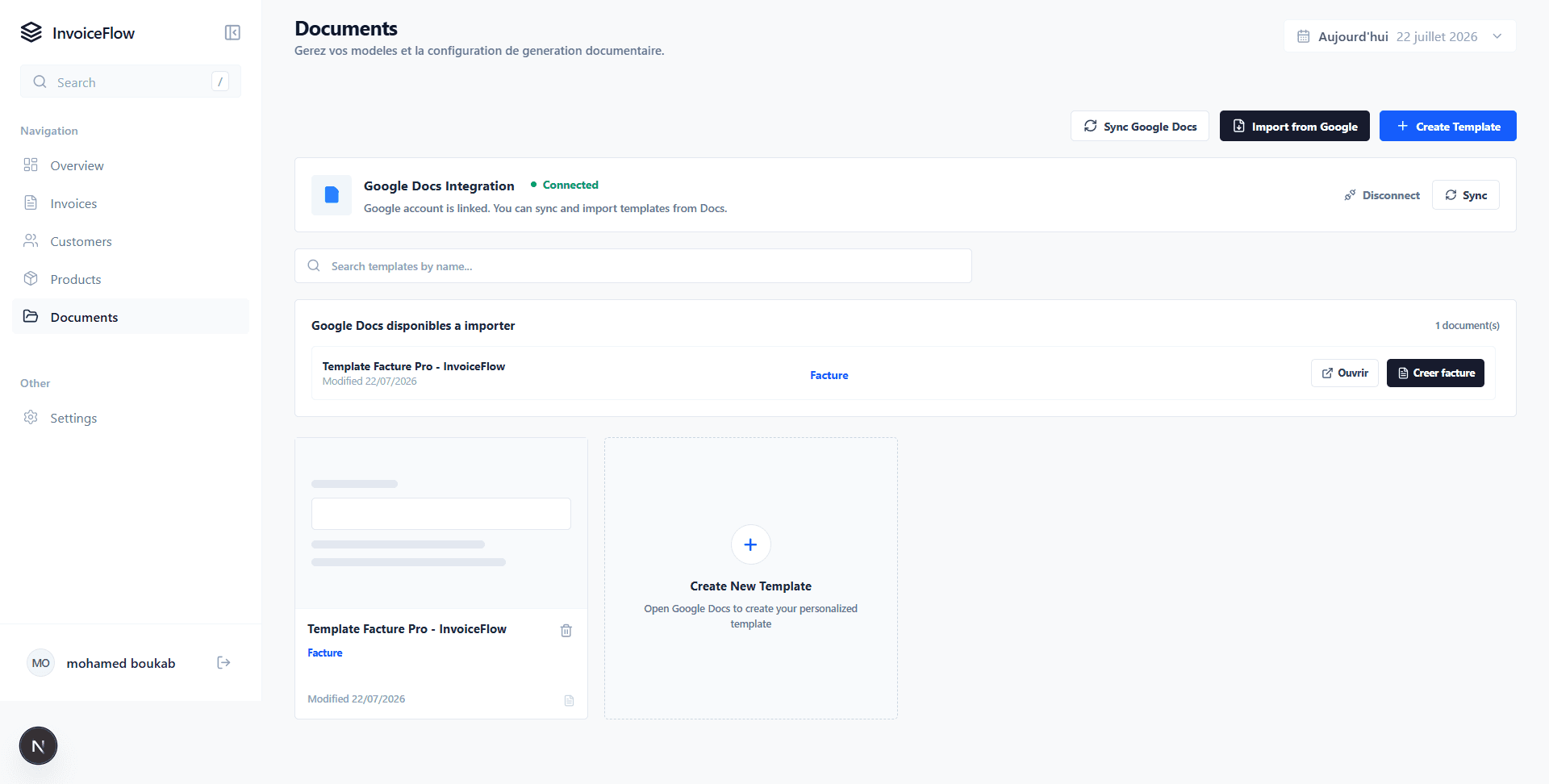
Task: Open the Invoices page
Action: (131, 203)
